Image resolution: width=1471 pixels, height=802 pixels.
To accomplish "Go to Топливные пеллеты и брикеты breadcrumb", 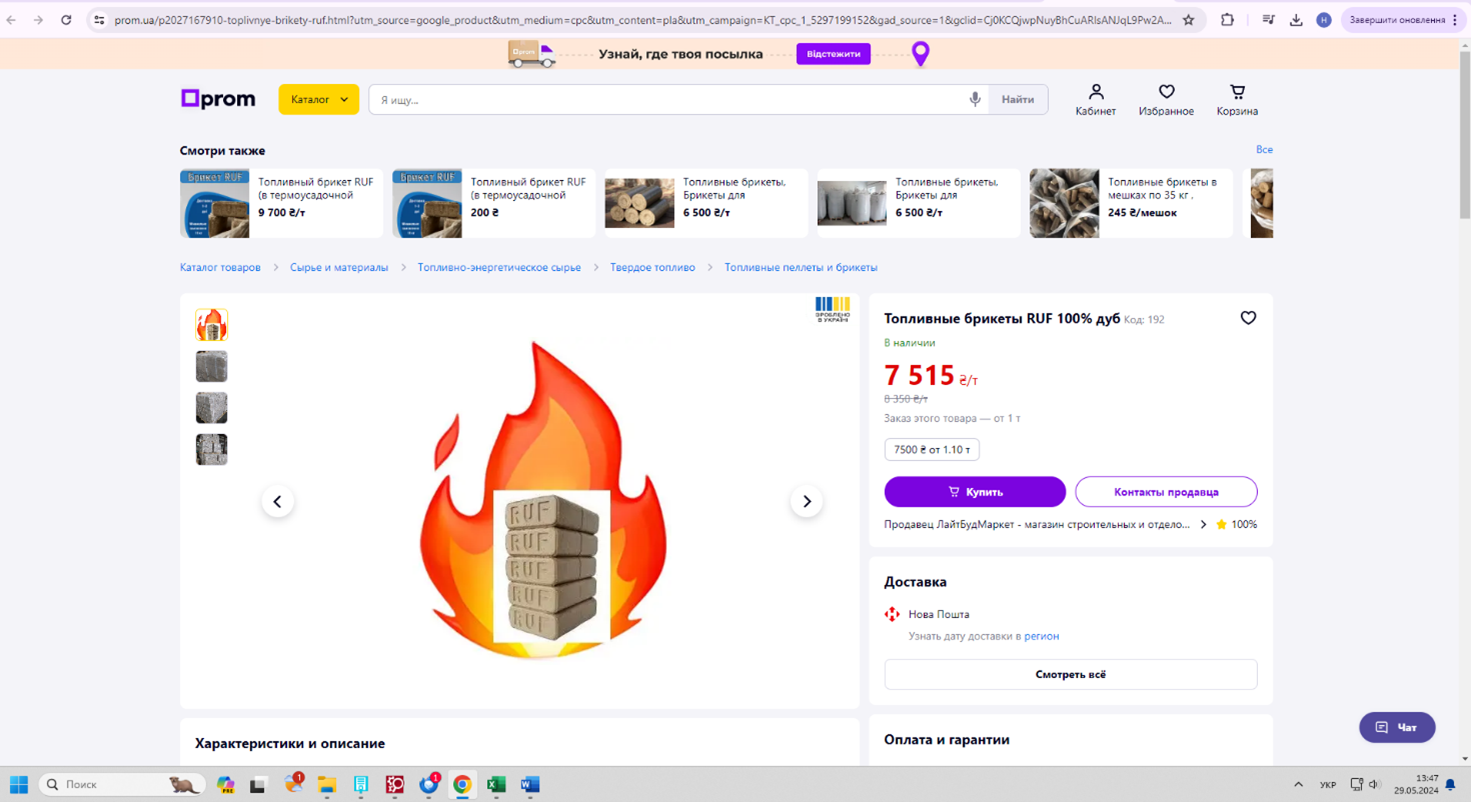I will [x=801, y=268].
